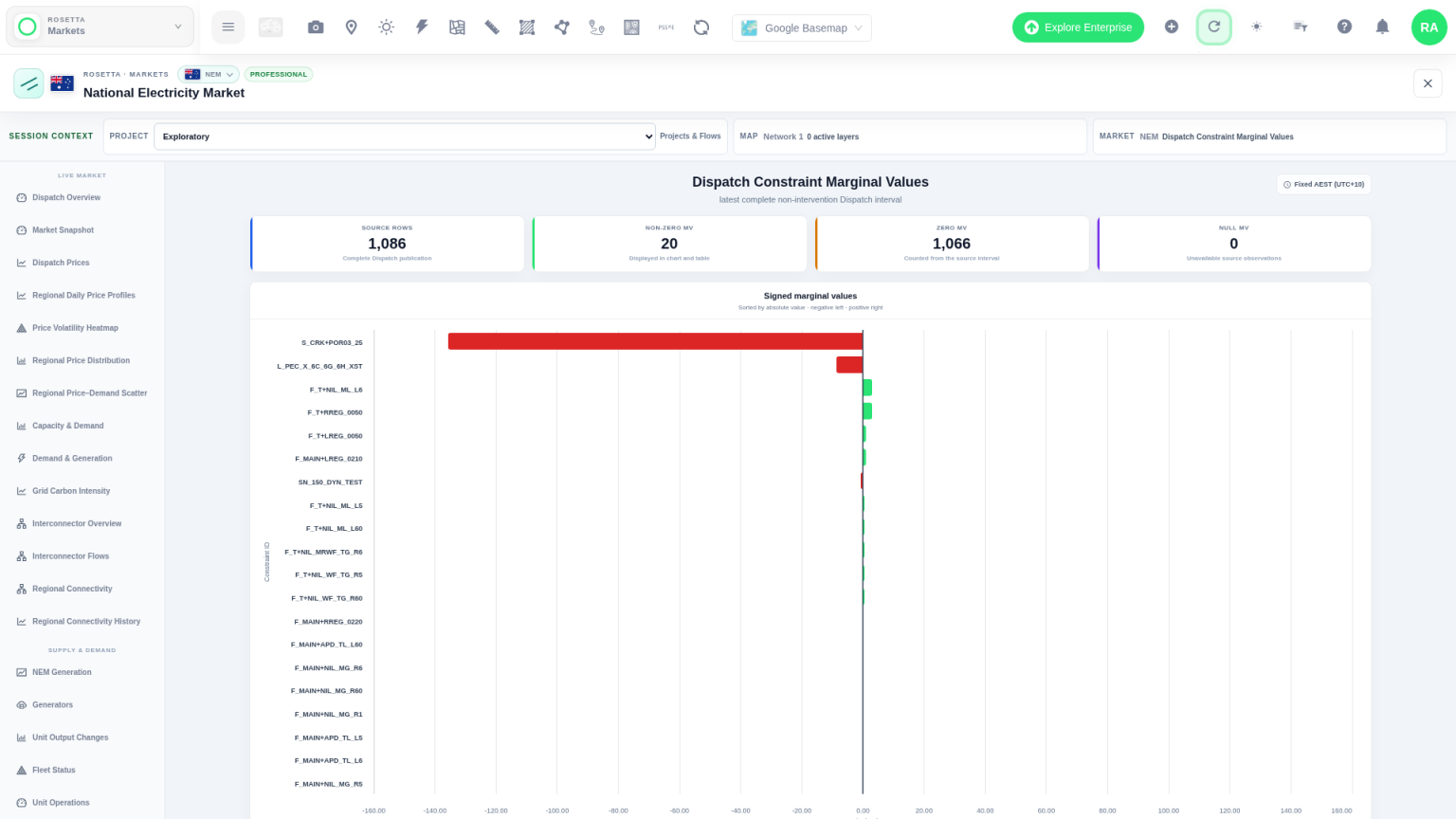Open Dispatch Prices in the sidebar
The image size is (1456, 819).
[x=82, y=263]
